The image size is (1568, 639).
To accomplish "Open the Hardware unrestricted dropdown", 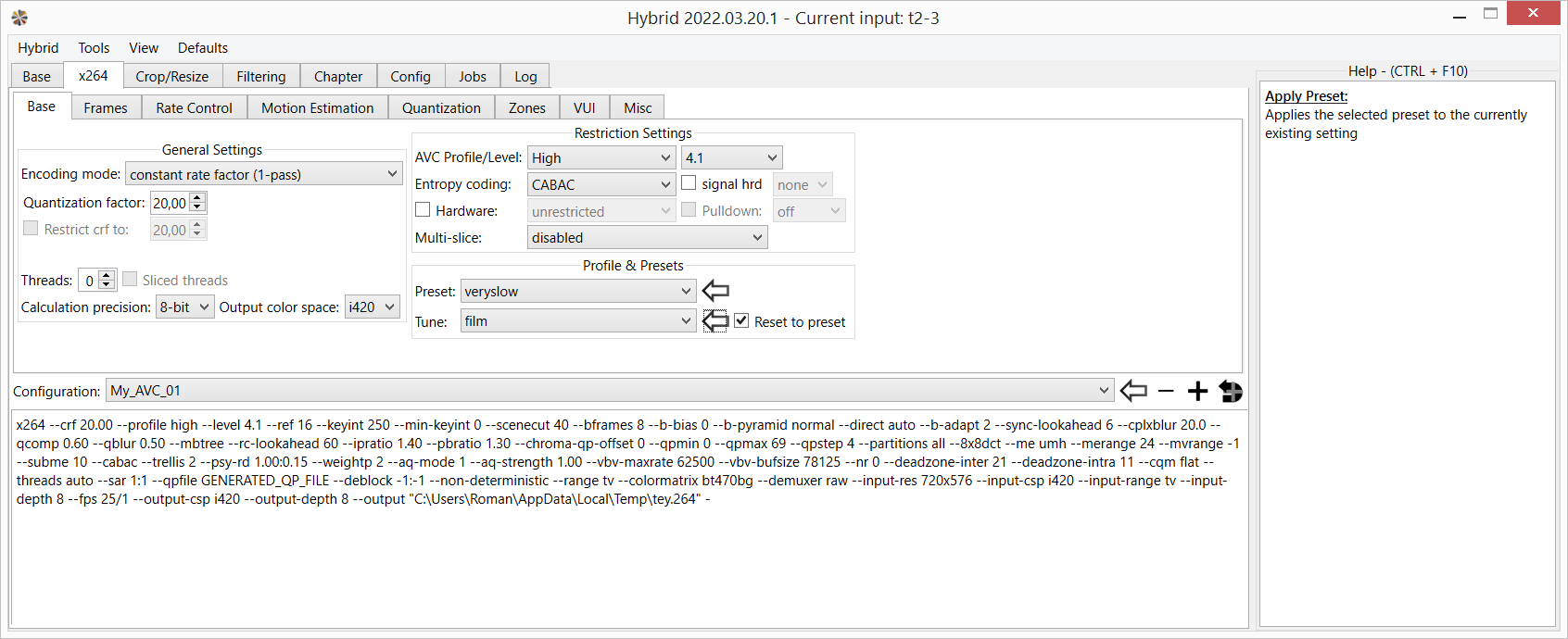I will tap(601, 211).
